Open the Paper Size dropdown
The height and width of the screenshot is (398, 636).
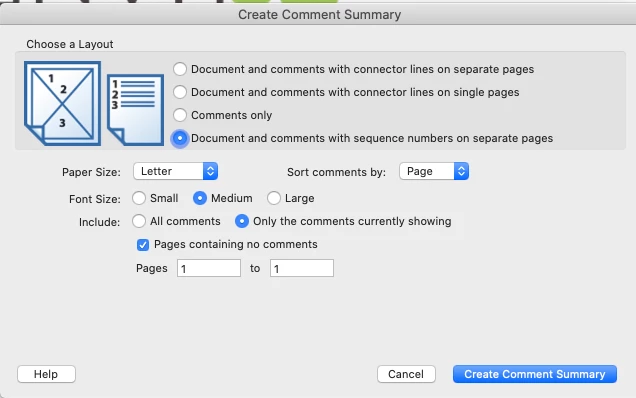(x=175, y=171)
